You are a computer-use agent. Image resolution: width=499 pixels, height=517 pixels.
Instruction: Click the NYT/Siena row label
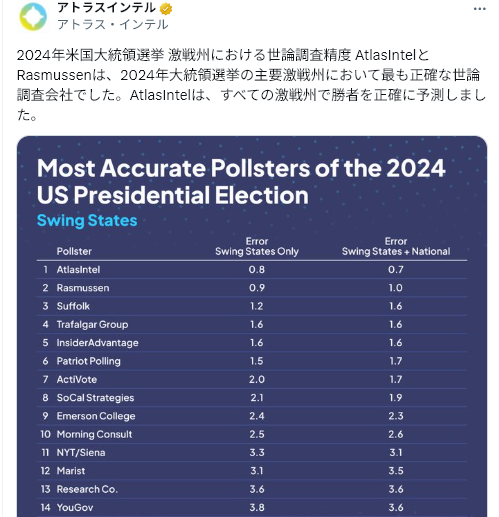coord(81,453)
